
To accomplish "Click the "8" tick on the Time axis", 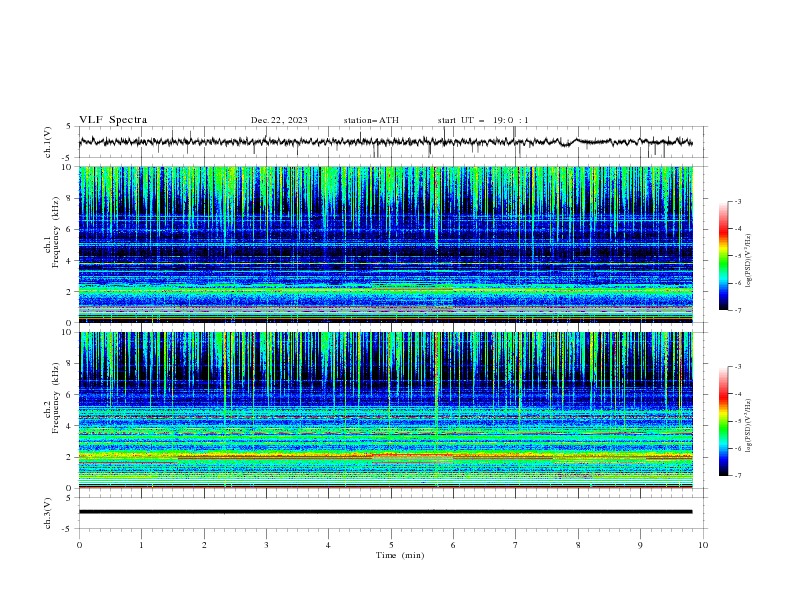I will [578, 545].
